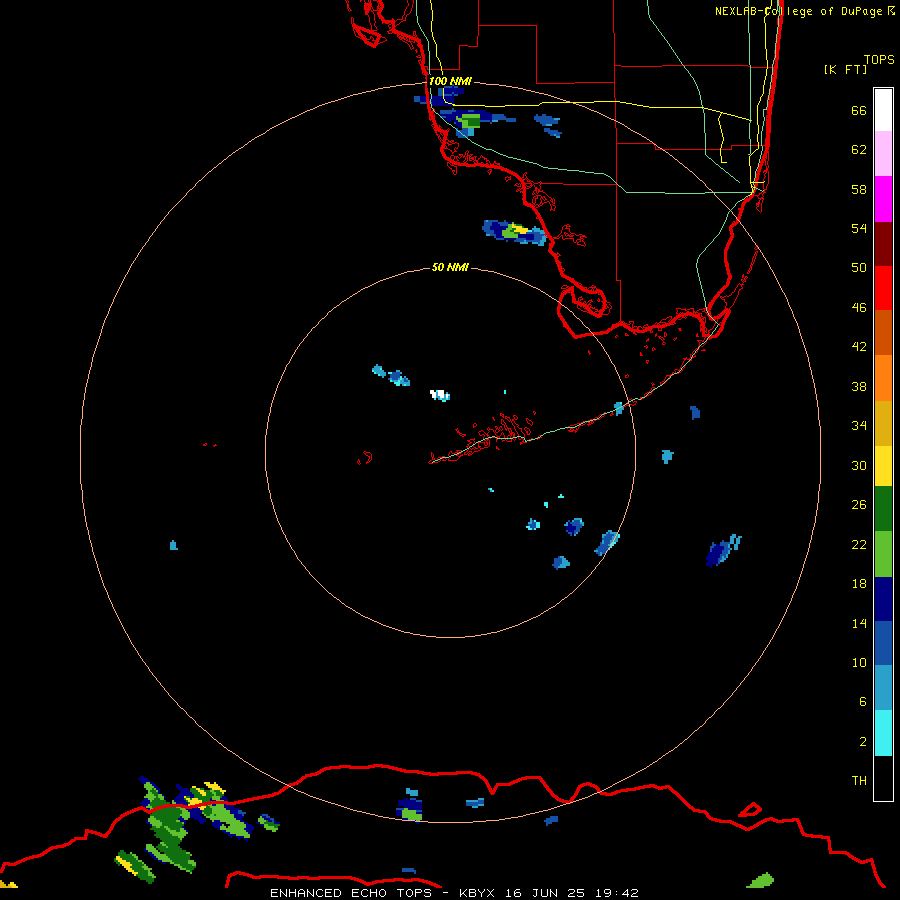Screen dimensions: 900x900
Task: Click the TH label on the scale
Action: coord(859,780)
